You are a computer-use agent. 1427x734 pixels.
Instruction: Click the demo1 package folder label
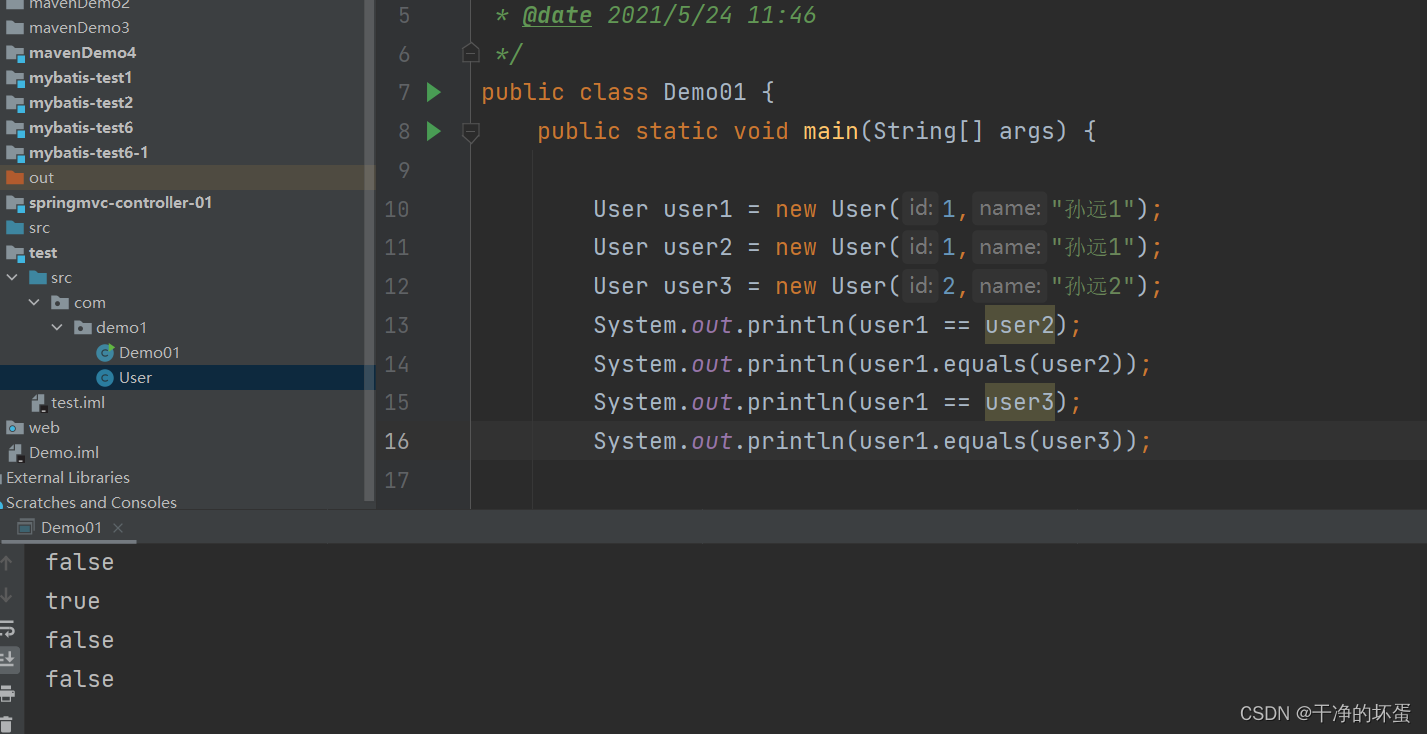click(x=121, y=328)
